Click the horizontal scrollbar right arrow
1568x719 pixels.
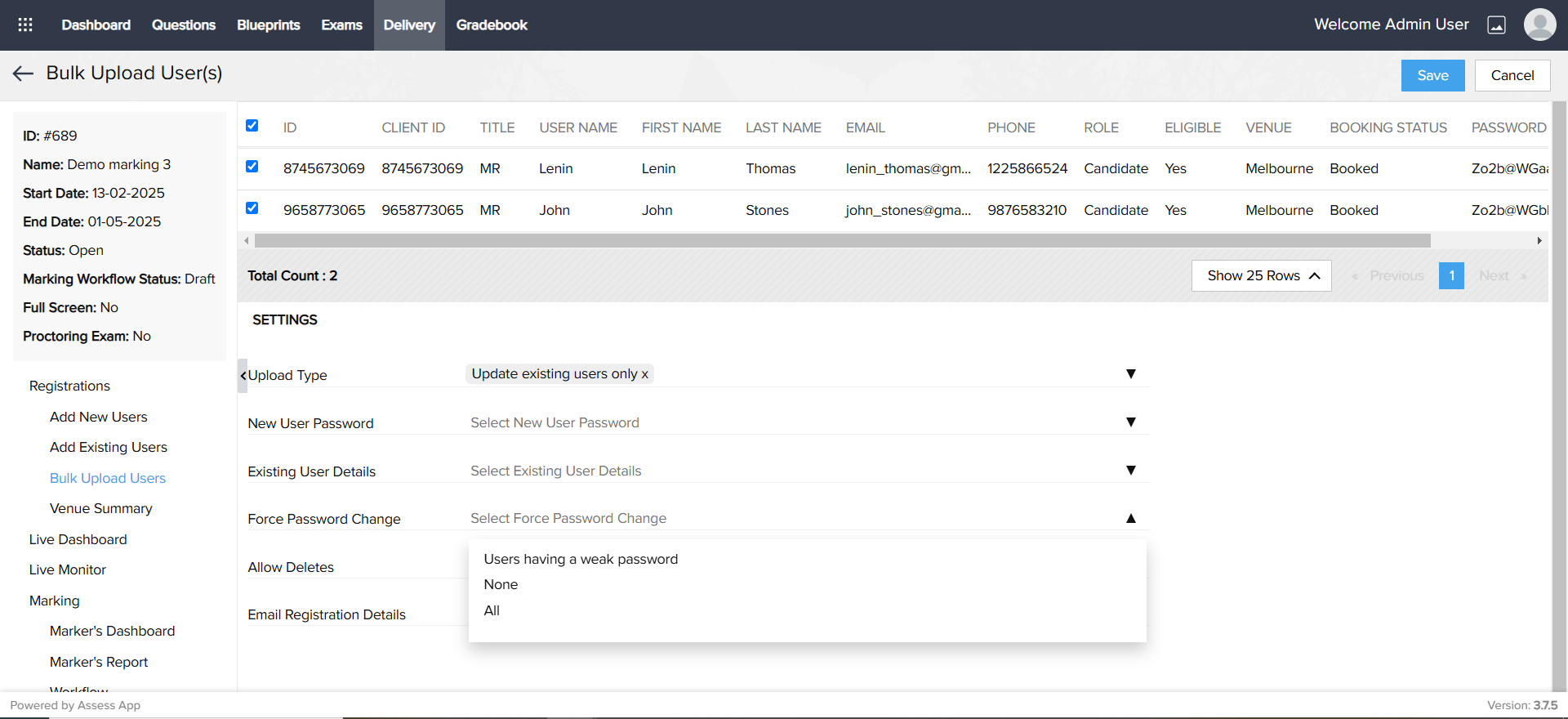point(1539,241)
